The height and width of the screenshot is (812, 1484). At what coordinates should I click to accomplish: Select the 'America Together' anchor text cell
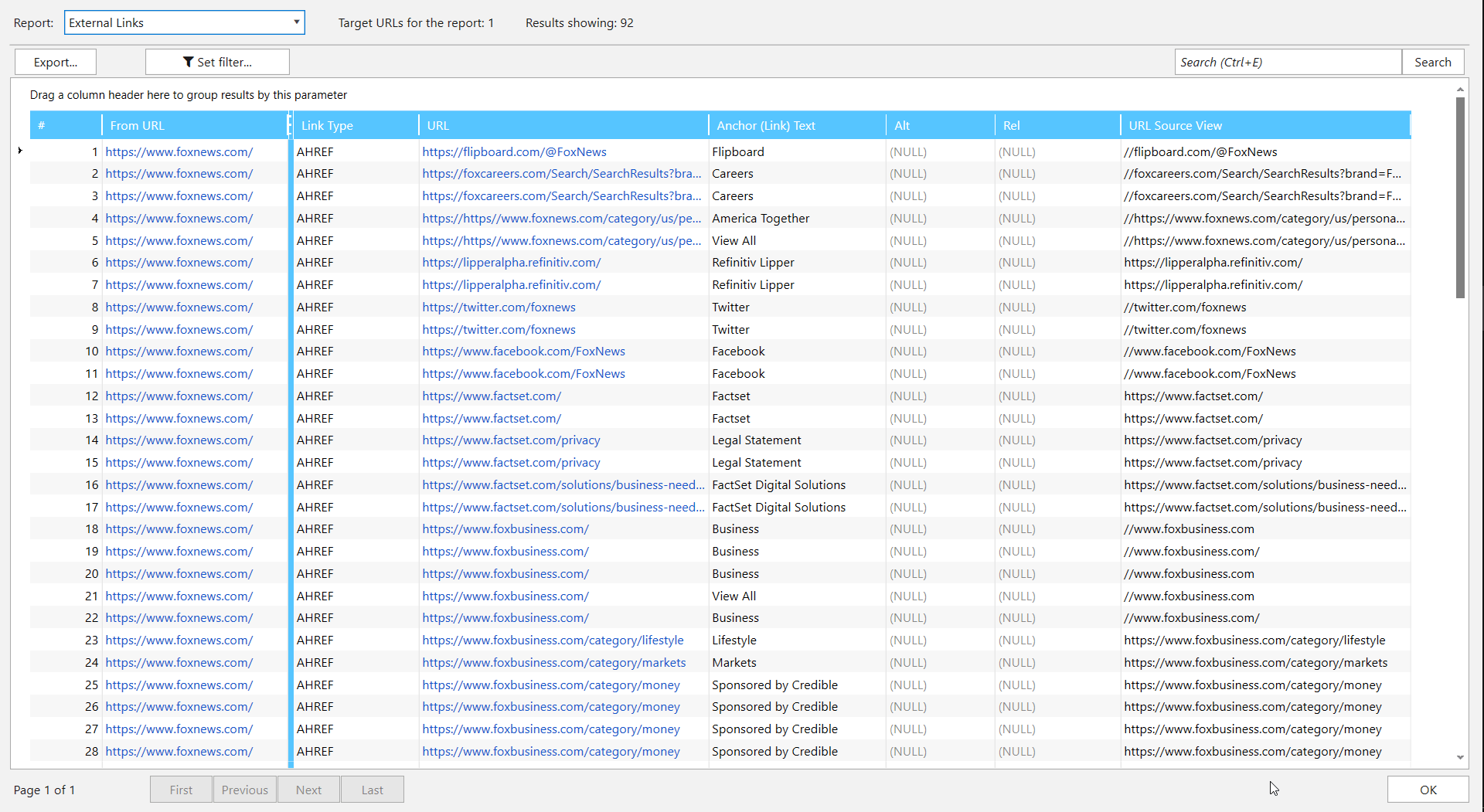click(797, 219)
